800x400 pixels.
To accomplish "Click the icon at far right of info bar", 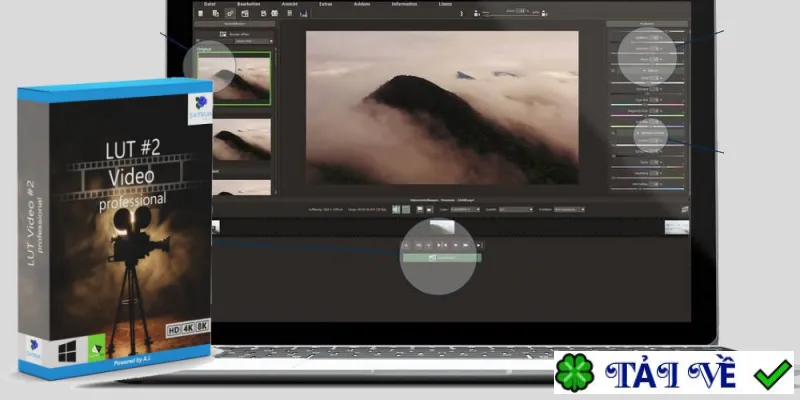I will 685,209.
